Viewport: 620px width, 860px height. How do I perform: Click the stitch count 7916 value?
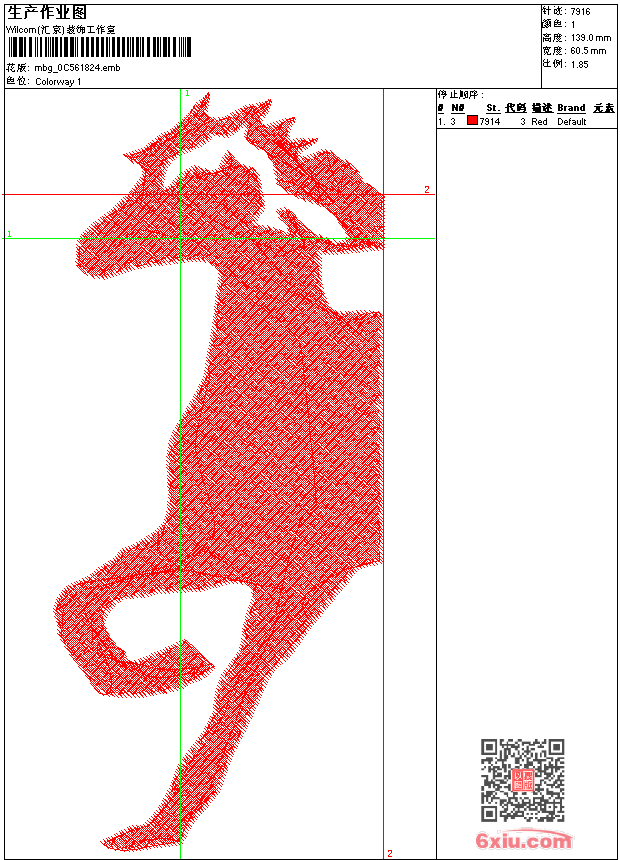(580, 11)
